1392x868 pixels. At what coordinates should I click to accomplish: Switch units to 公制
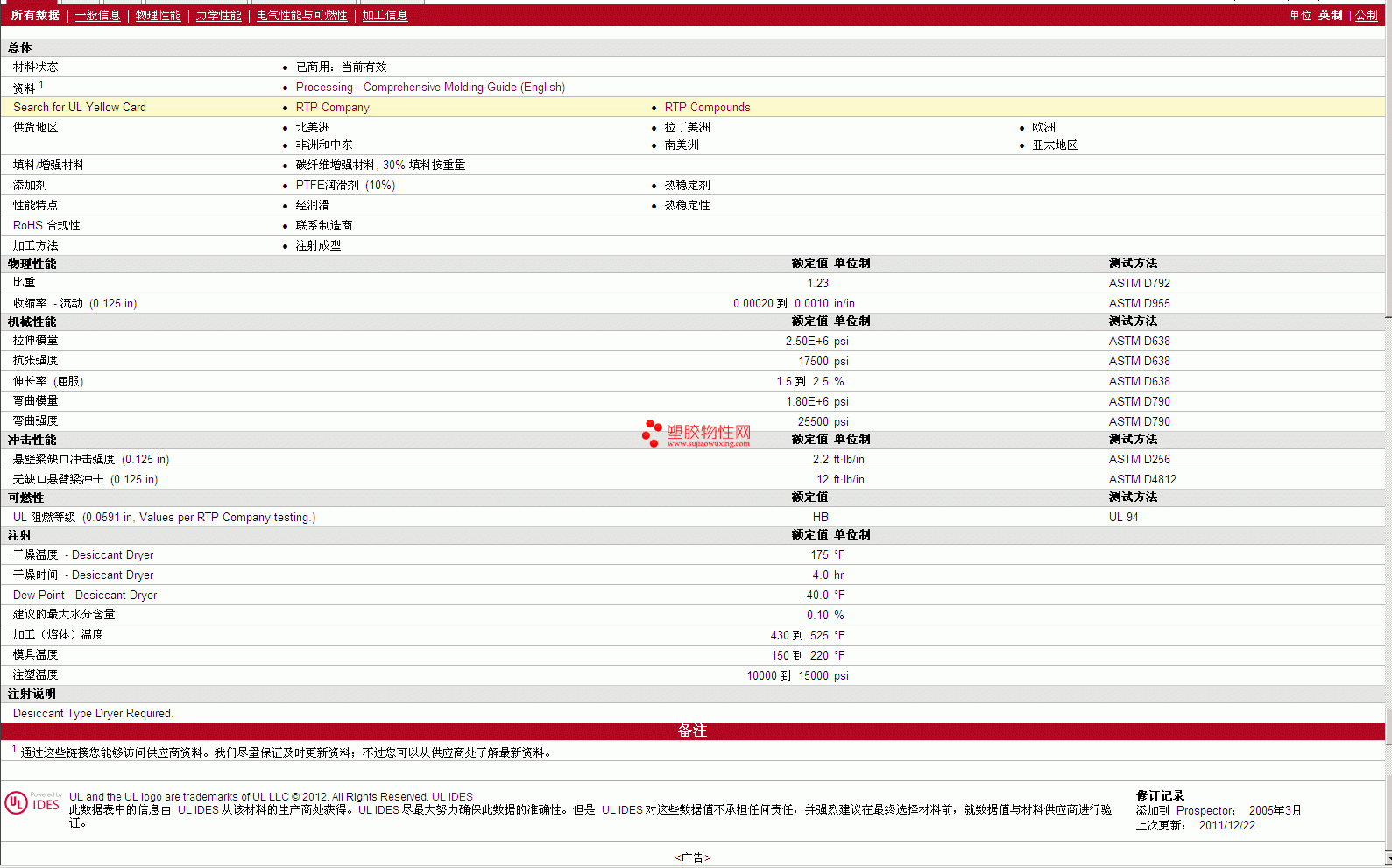(1367, 15)
